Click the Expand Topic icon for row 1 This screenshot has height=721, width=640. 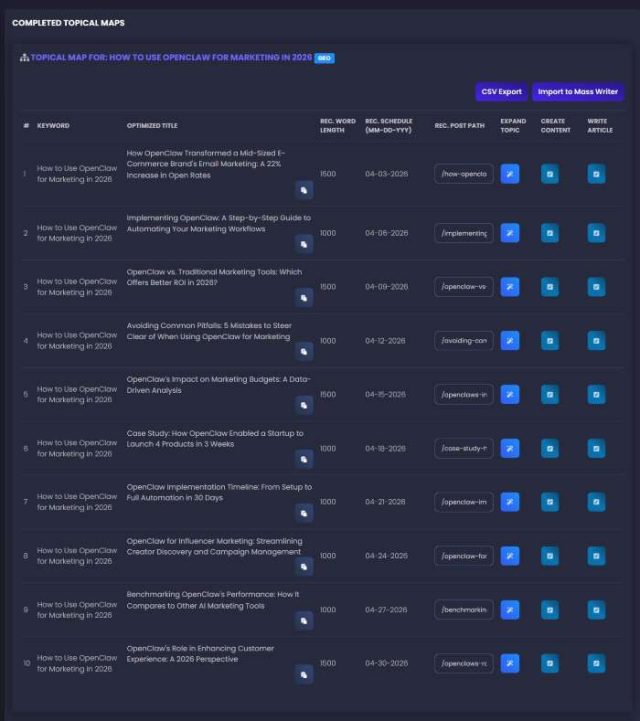[x=510, y=174]
